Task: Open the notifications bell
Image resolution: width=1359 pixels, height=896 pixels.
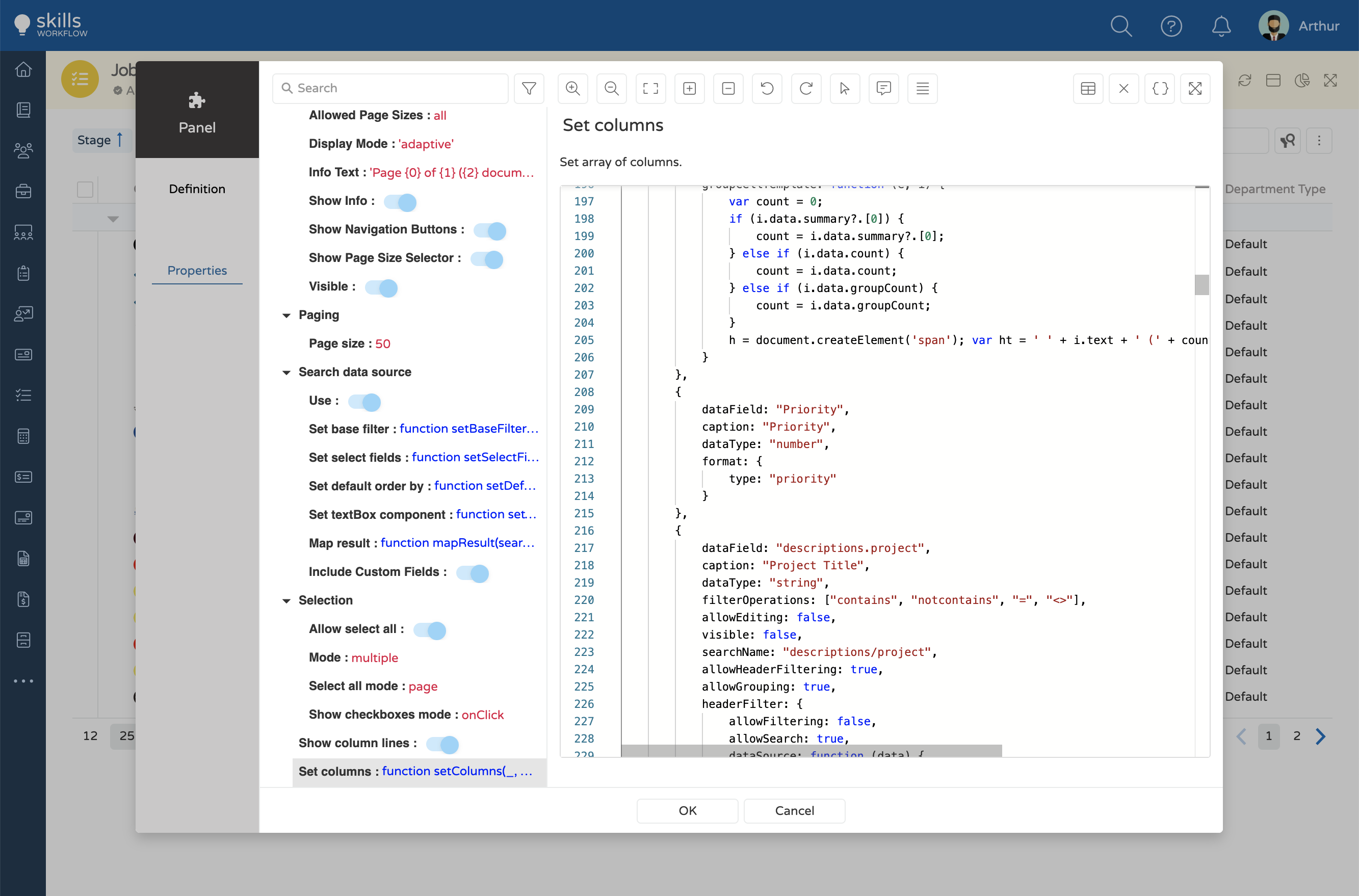Action: click(1221, 27)
